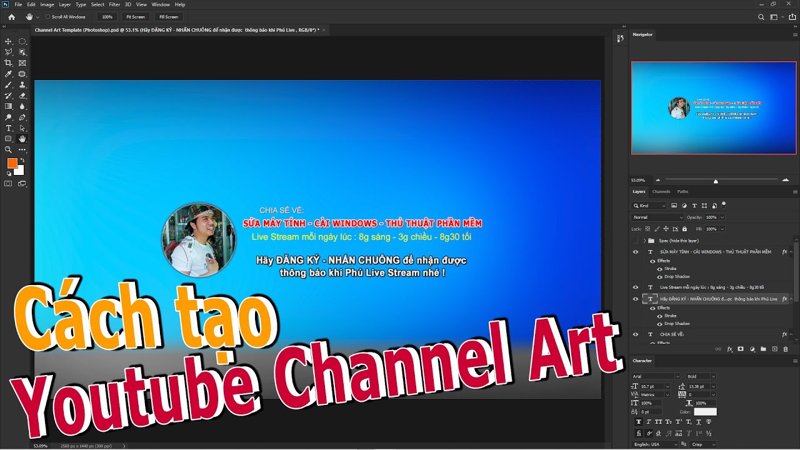
Task: Toggle Underline in Character panel
Action: (x=699, y=422)
